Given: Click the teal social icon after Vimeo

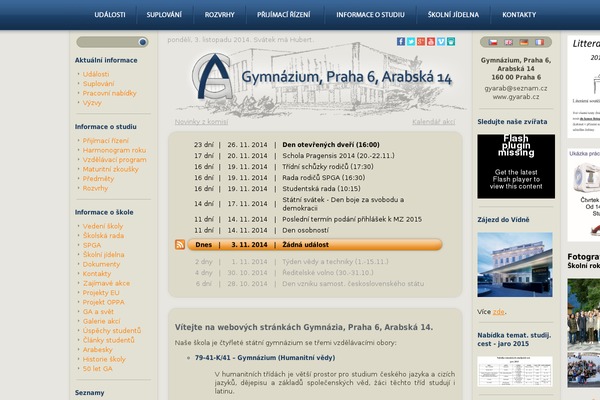Looking at the screenshot, I should [451, 41].
